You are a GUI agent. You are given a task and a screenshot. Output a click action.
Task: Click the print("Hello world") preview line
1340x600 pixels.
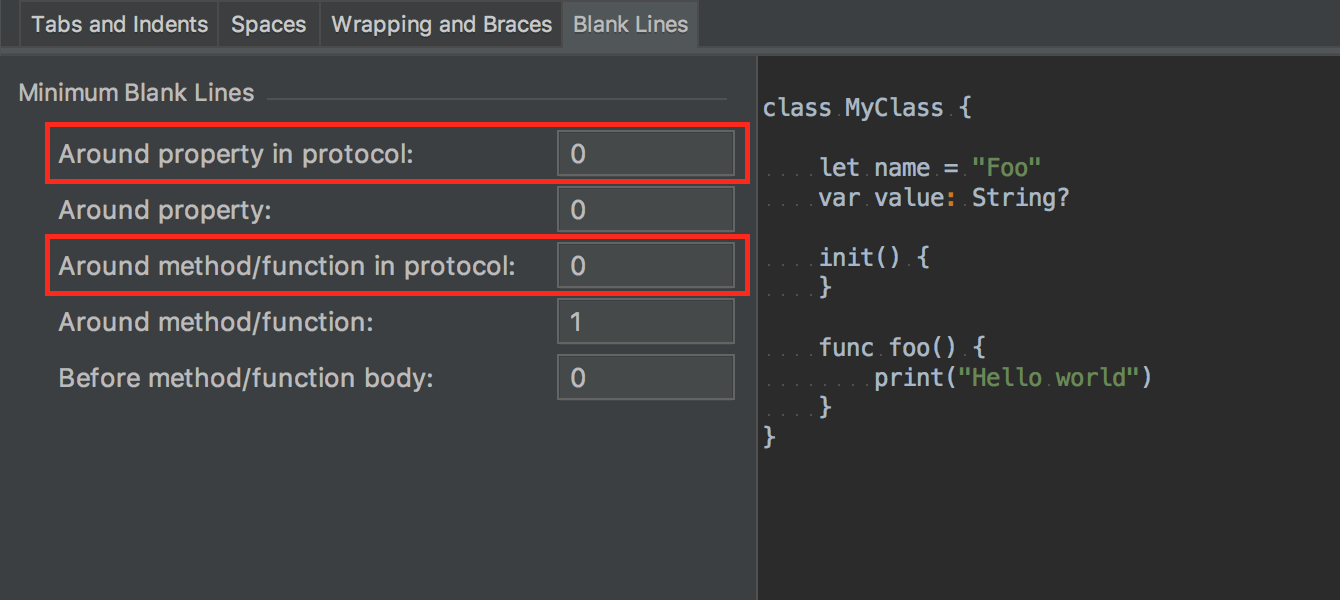pos(1012,378)
